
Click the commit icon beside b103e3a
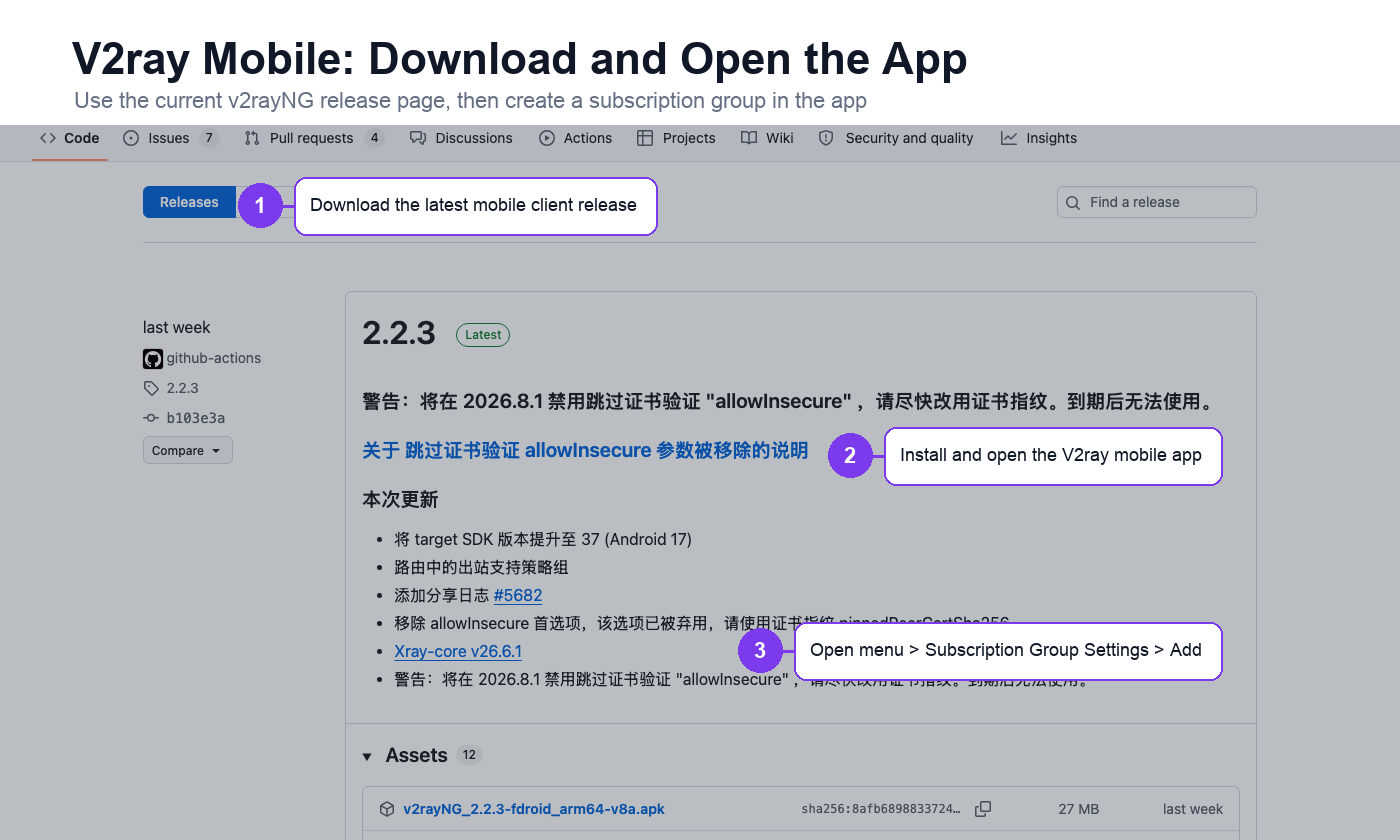click(x=151, y=418)
